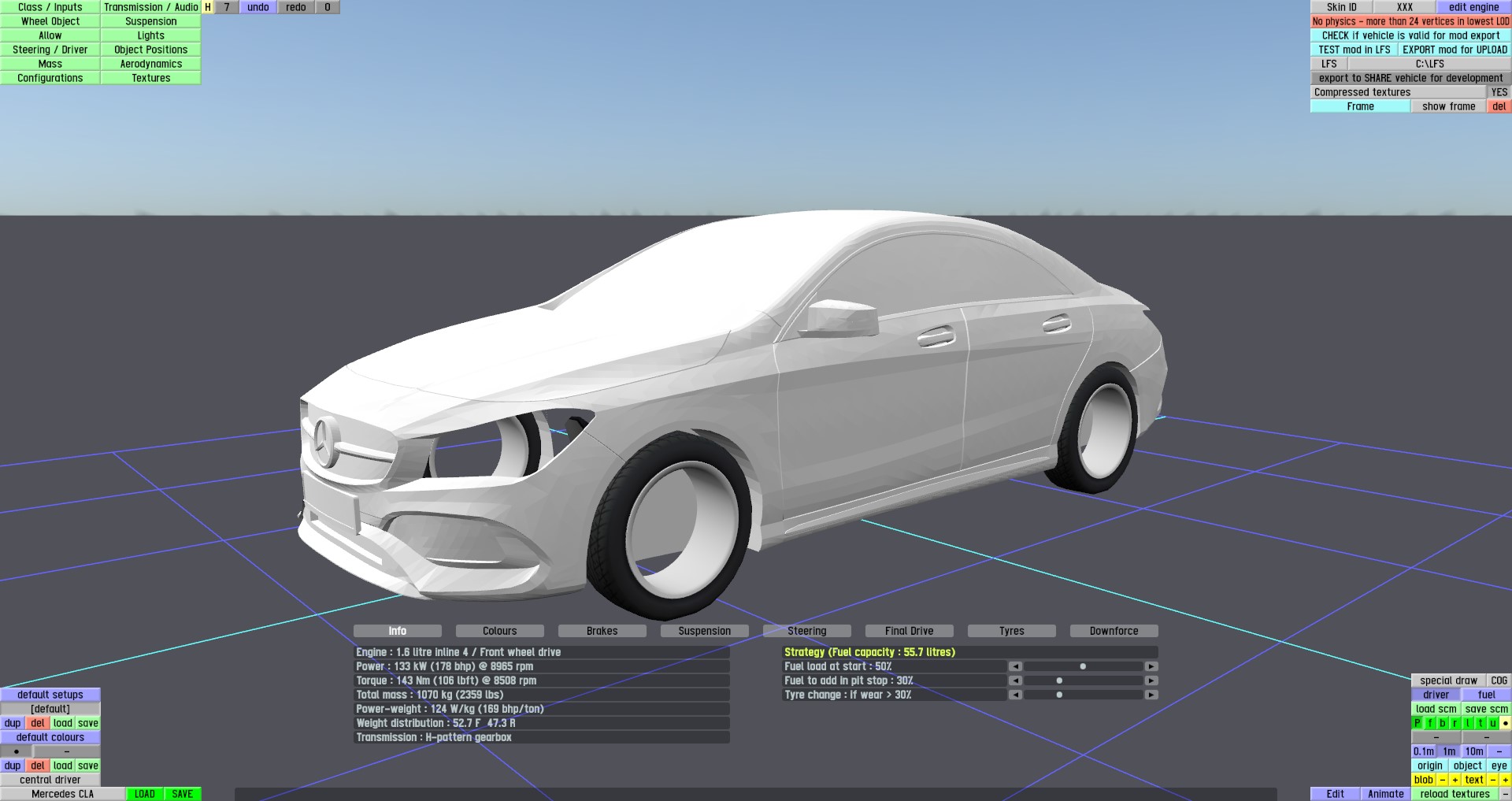
Task: Toggle the driver display
Action: pos(1436,695)
